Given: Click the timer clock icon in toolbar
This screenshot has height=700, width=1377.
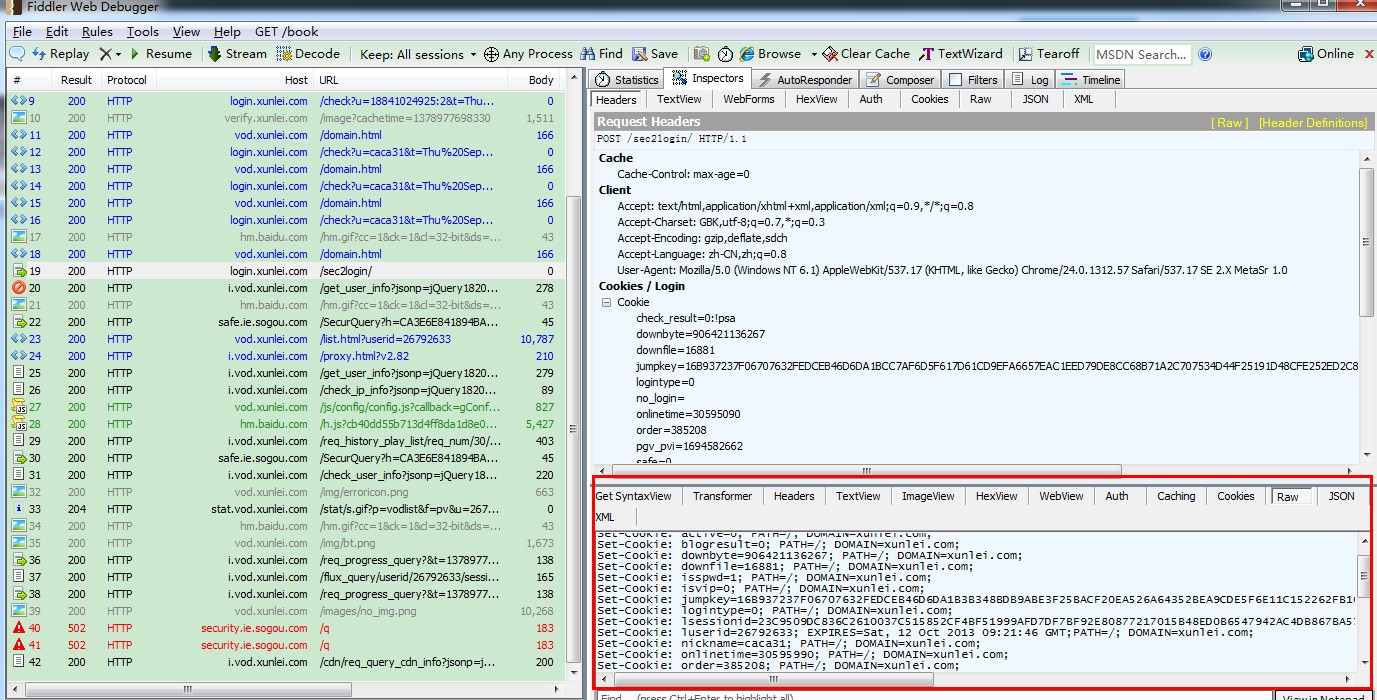Looking at the screenshot, I should point(725,54).
